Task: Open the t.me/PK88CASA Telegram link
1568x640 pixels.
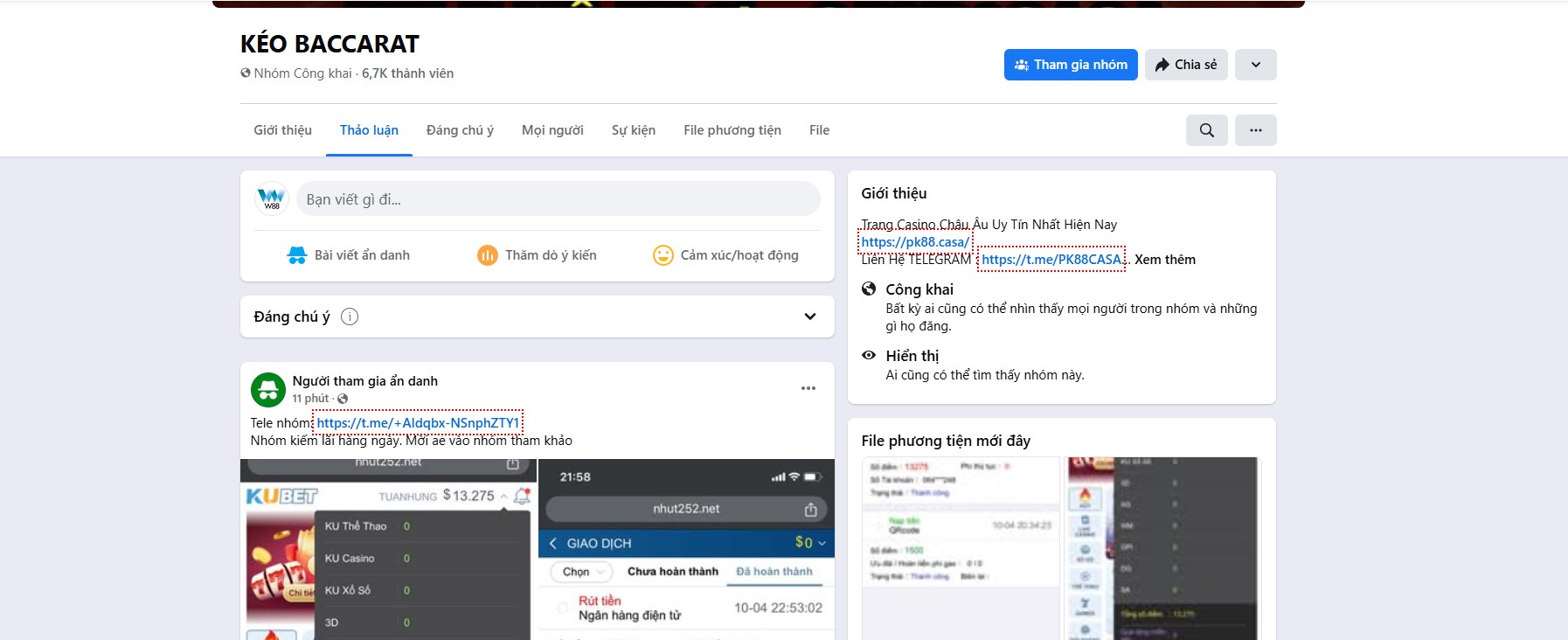Action: pos(1051,260)
